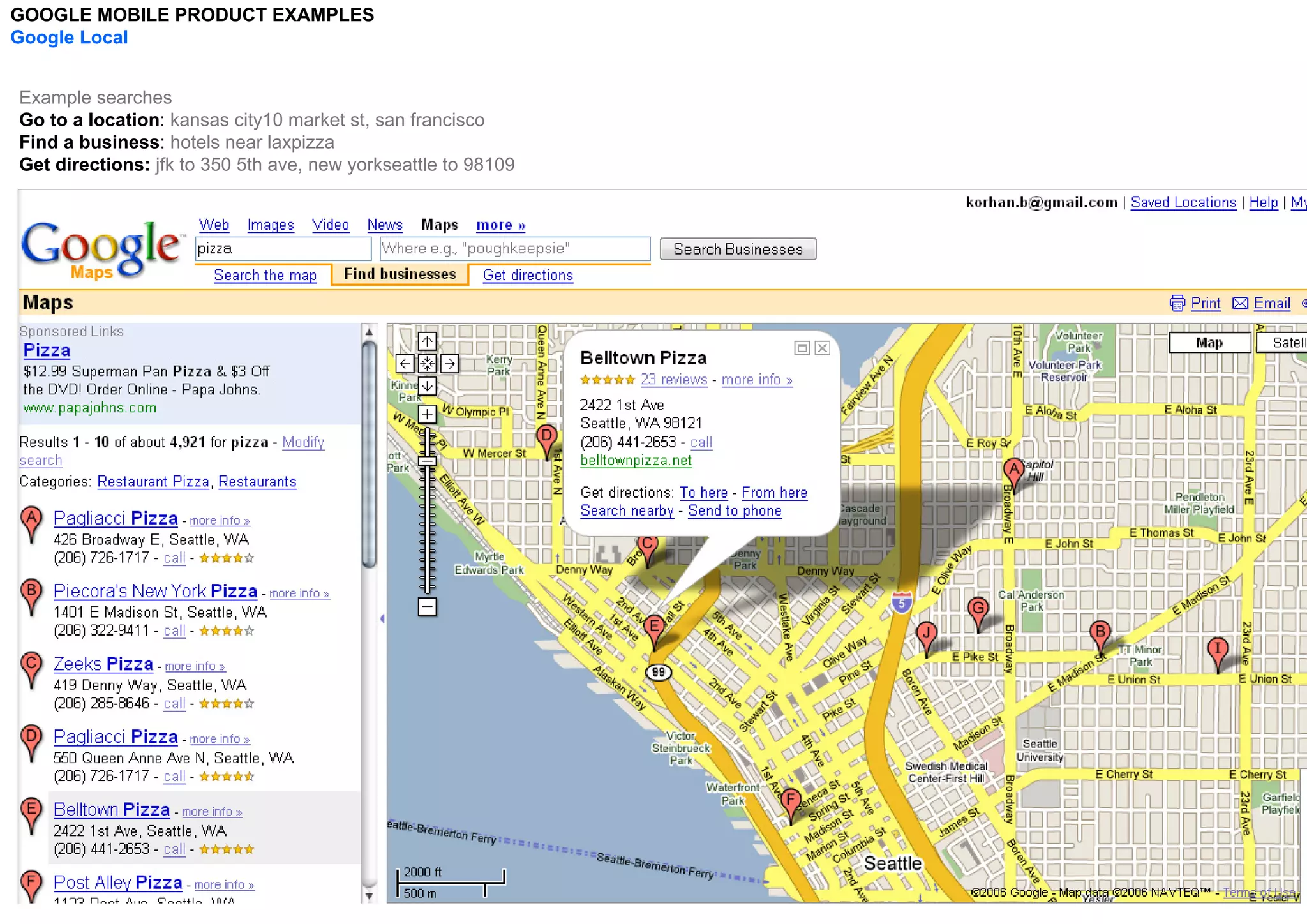The width and height of the screenshot is (1307, 924).
Task: Close the Belltown Pizza info bubble
Action: click(x=823, y=348)
